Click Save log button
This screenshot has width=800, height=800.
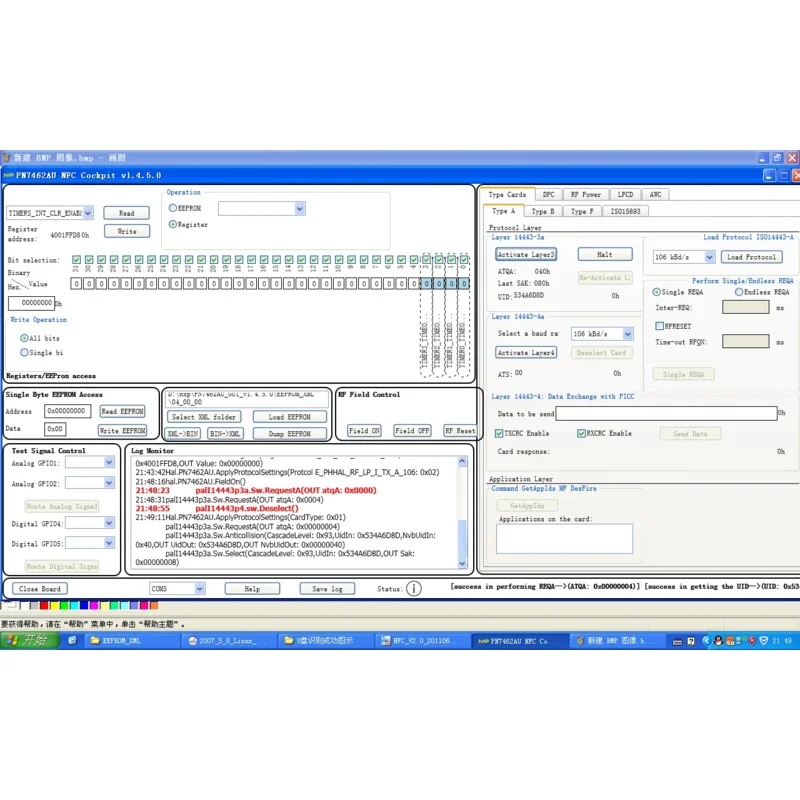point(327,588)
